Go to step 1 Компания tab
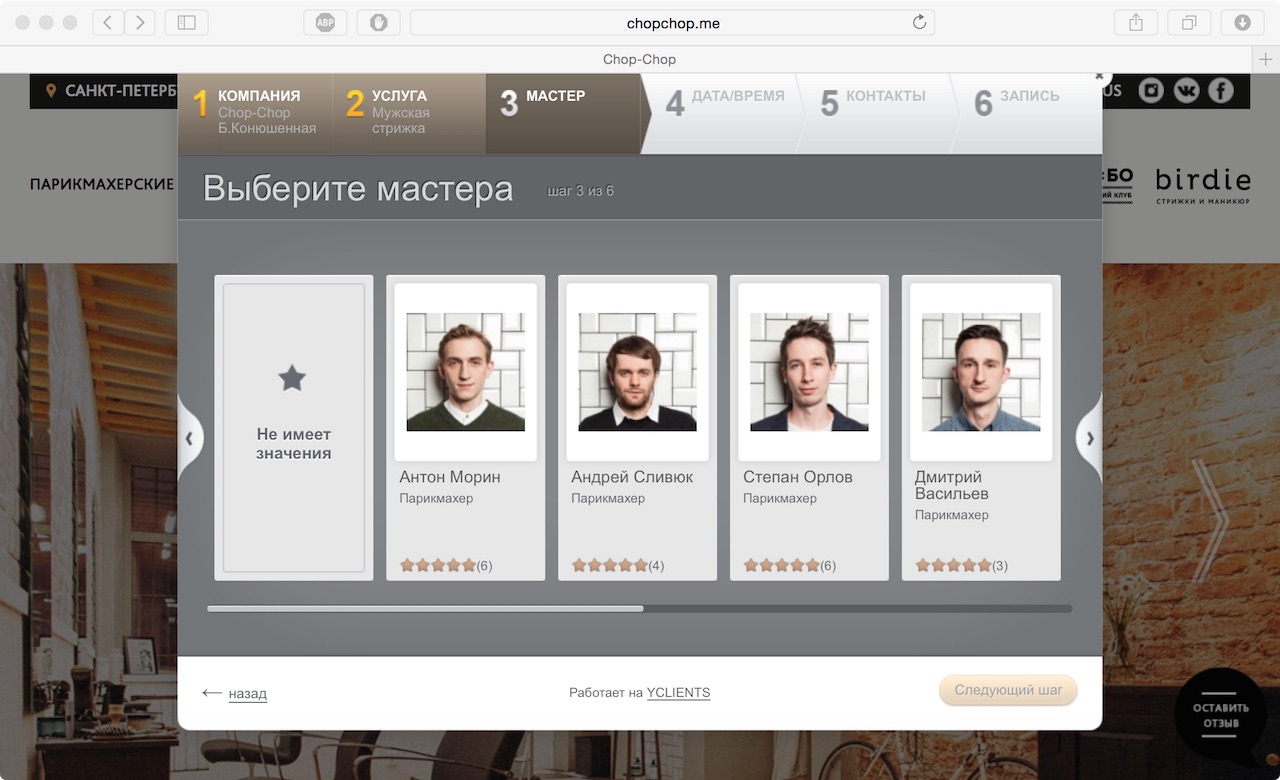This screenshot has width=1280, height=780. click(x=256, y=112)
